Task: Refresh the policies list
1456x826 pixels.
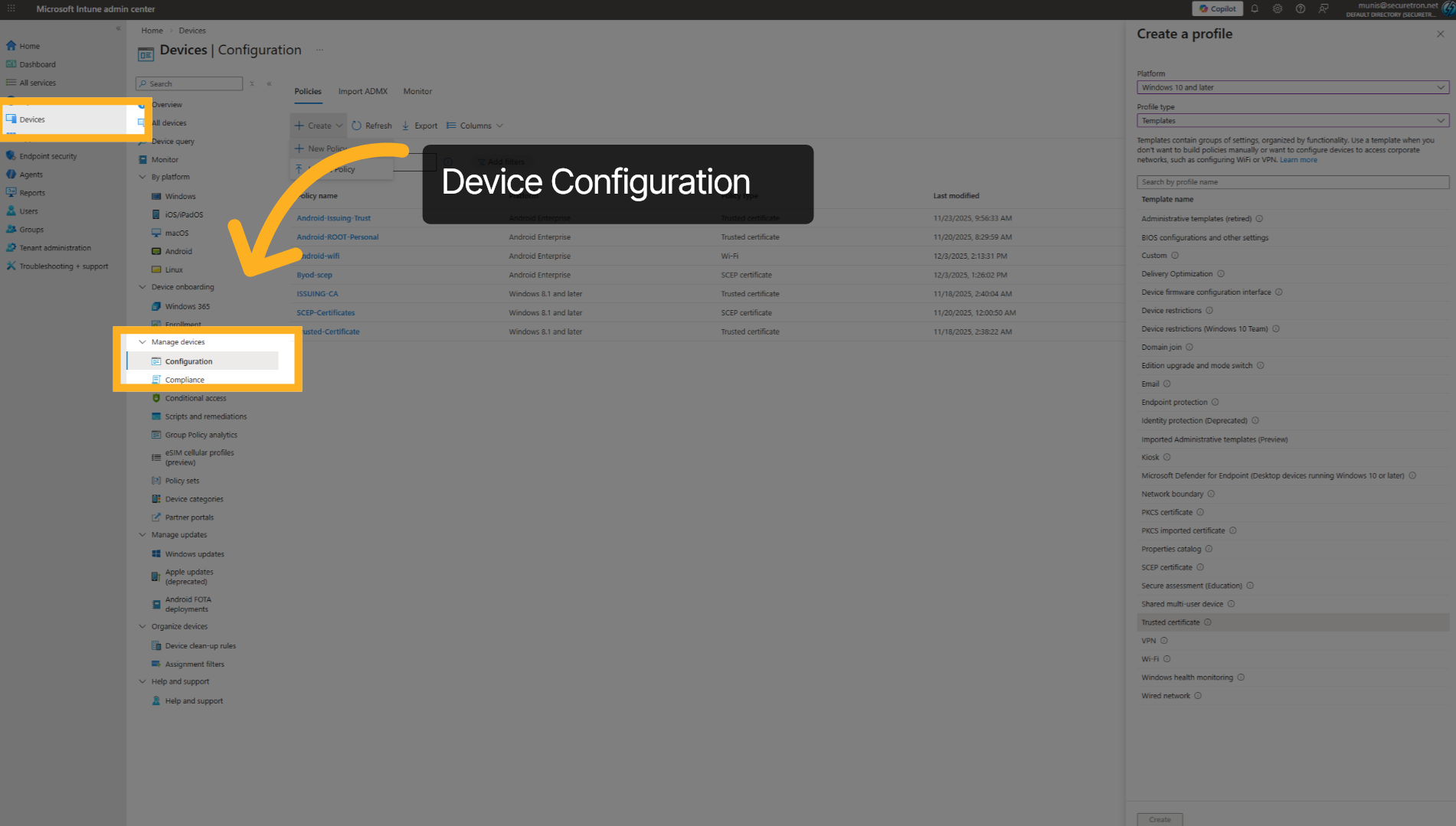Action: [x=371, y=125]
